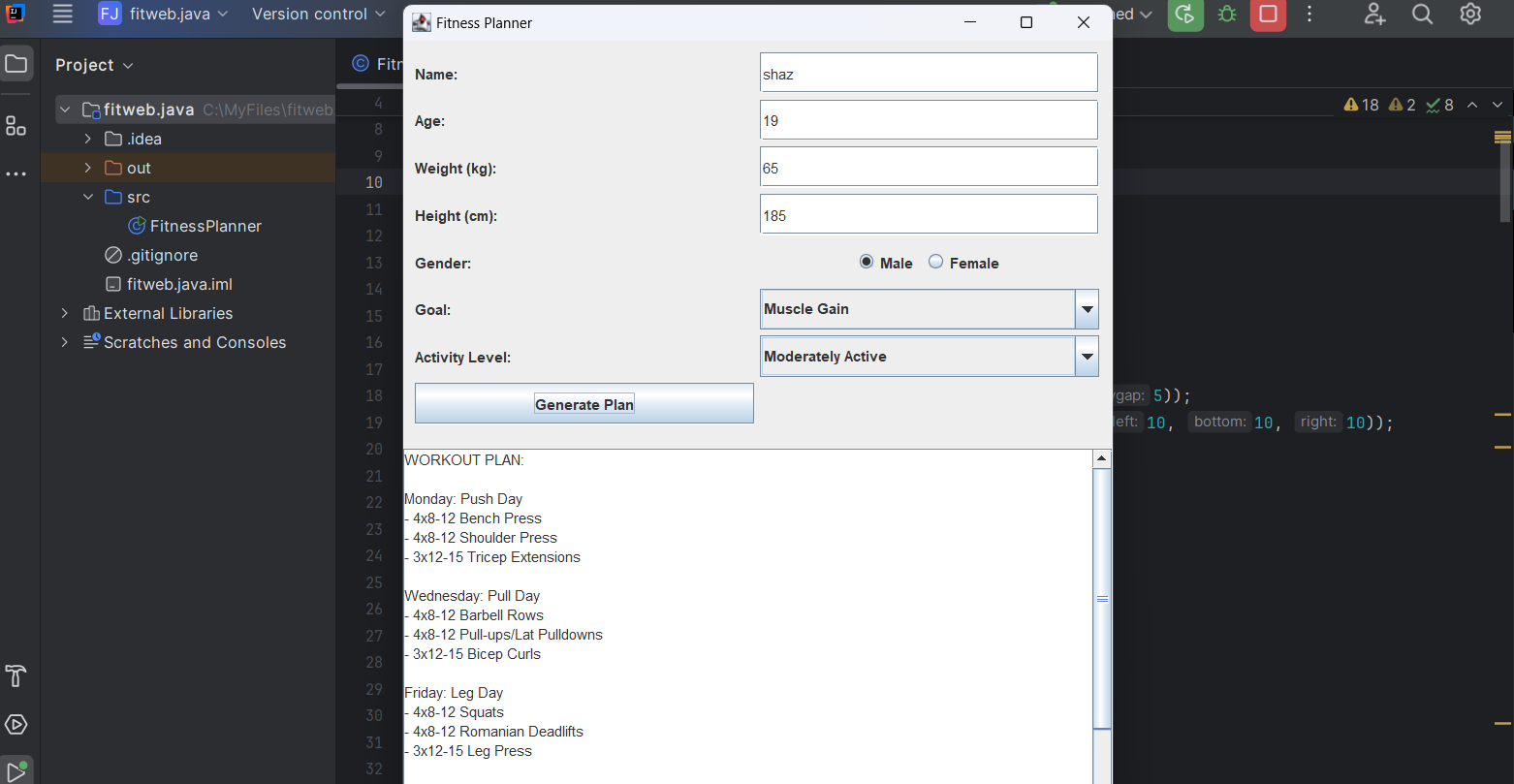Screen dimensions: 1514x784
Task: Select the Male radio button
Action: [x=867, y=263]
